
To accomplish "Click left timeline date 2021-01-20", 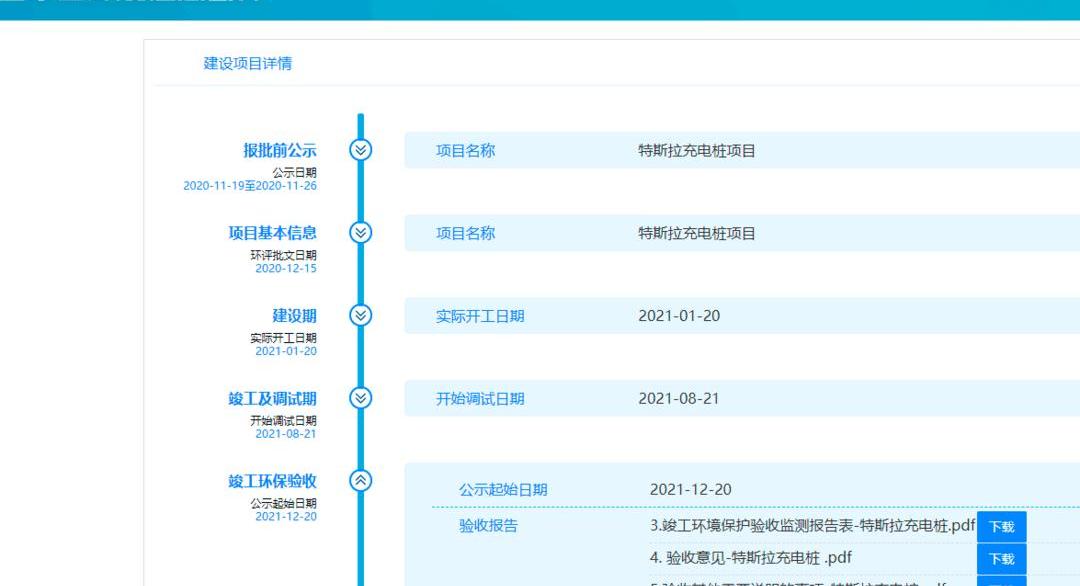I will (x=286, y=351).
